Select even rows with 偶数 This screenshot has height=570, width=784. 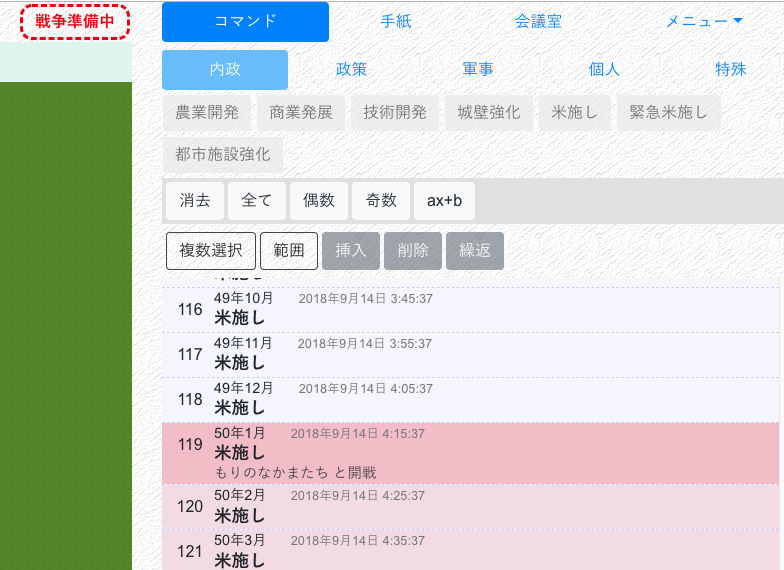(x=319, y=201)
